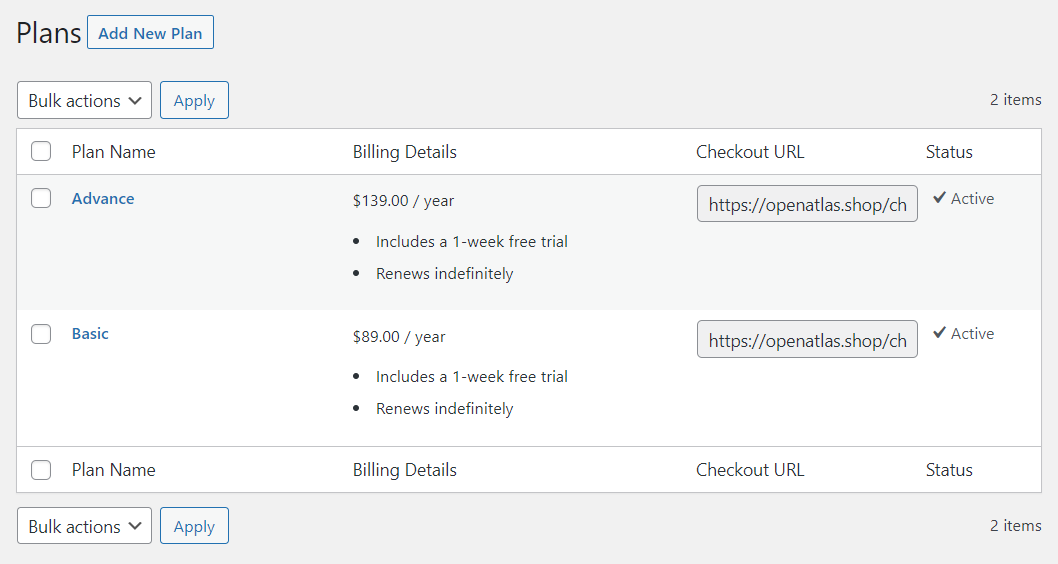Click the Billing Details header column
Viewport: 1058px width, 564px height.
[x=405, y=152]
